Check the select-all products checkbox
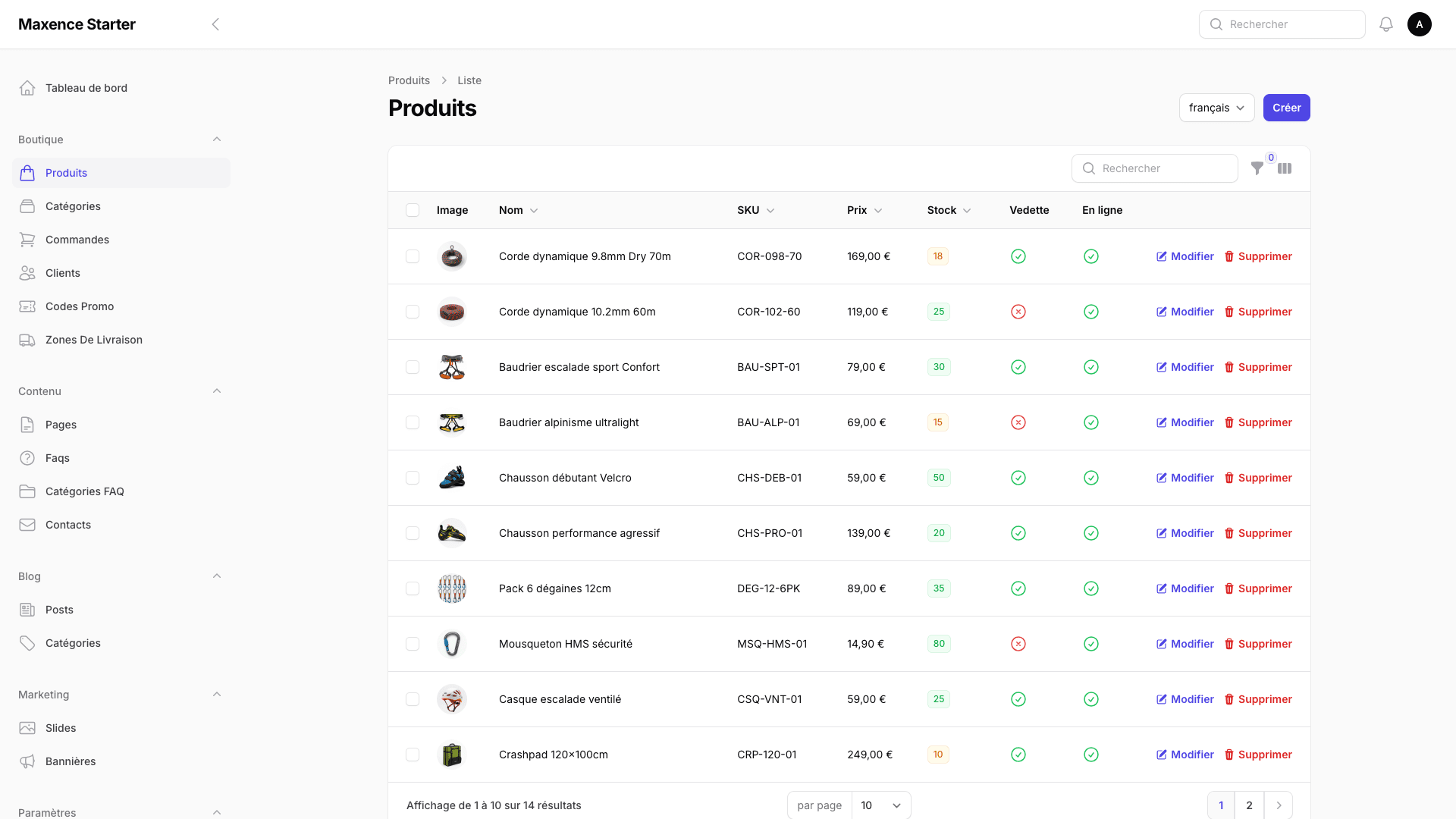 coord(413,210)
